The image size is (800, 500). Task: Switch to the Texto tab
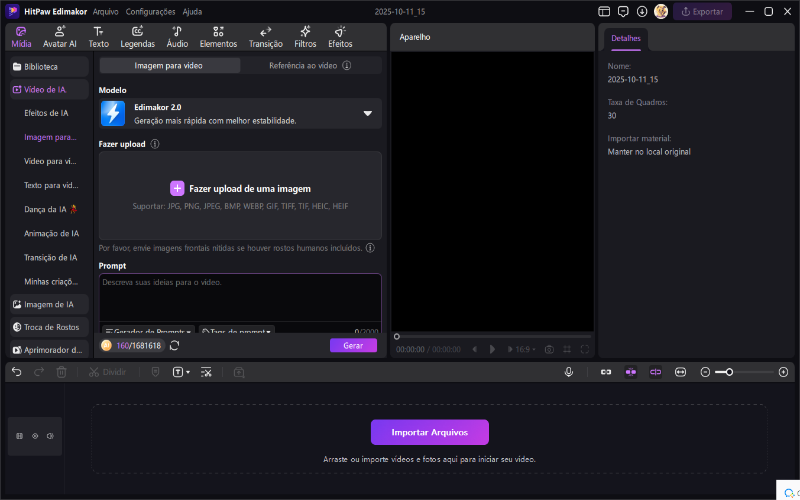pos(98,37)
